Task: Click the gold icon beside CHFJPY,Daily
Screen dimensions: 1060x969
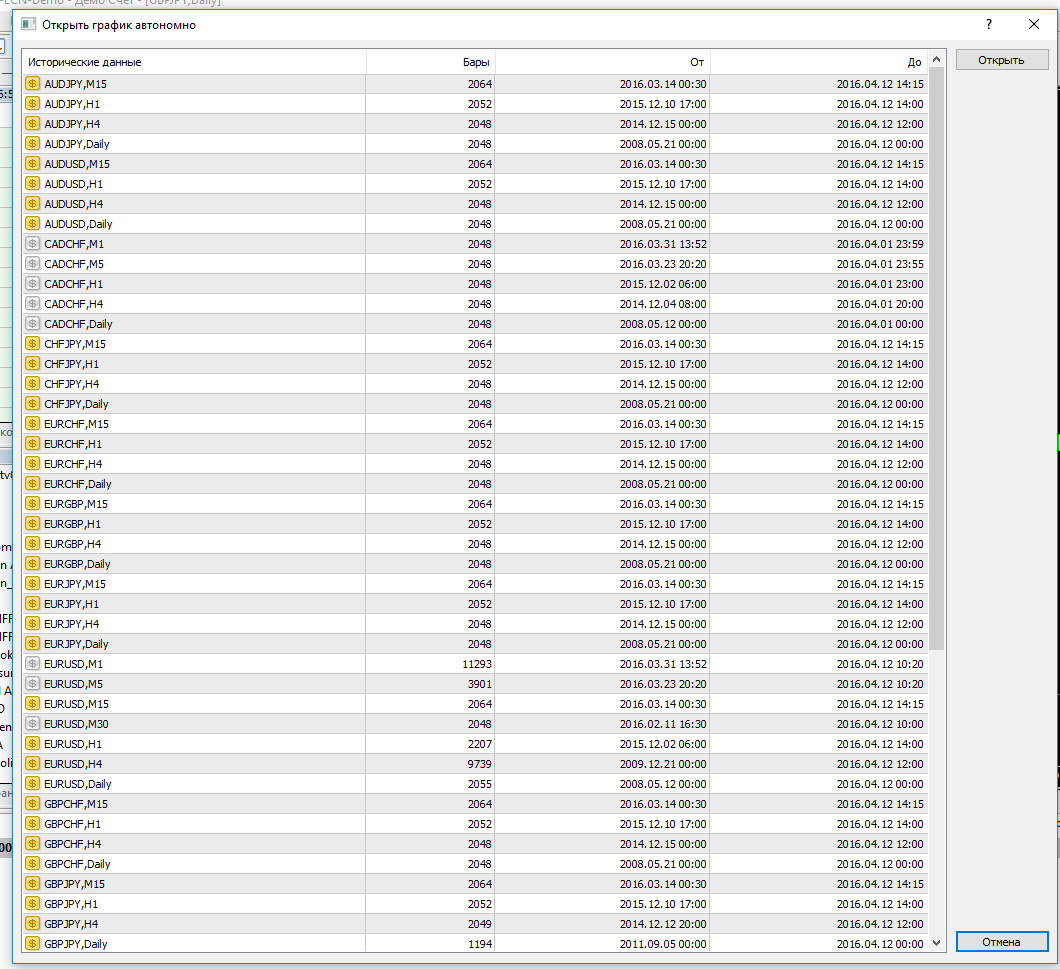Action: (32, 404)
